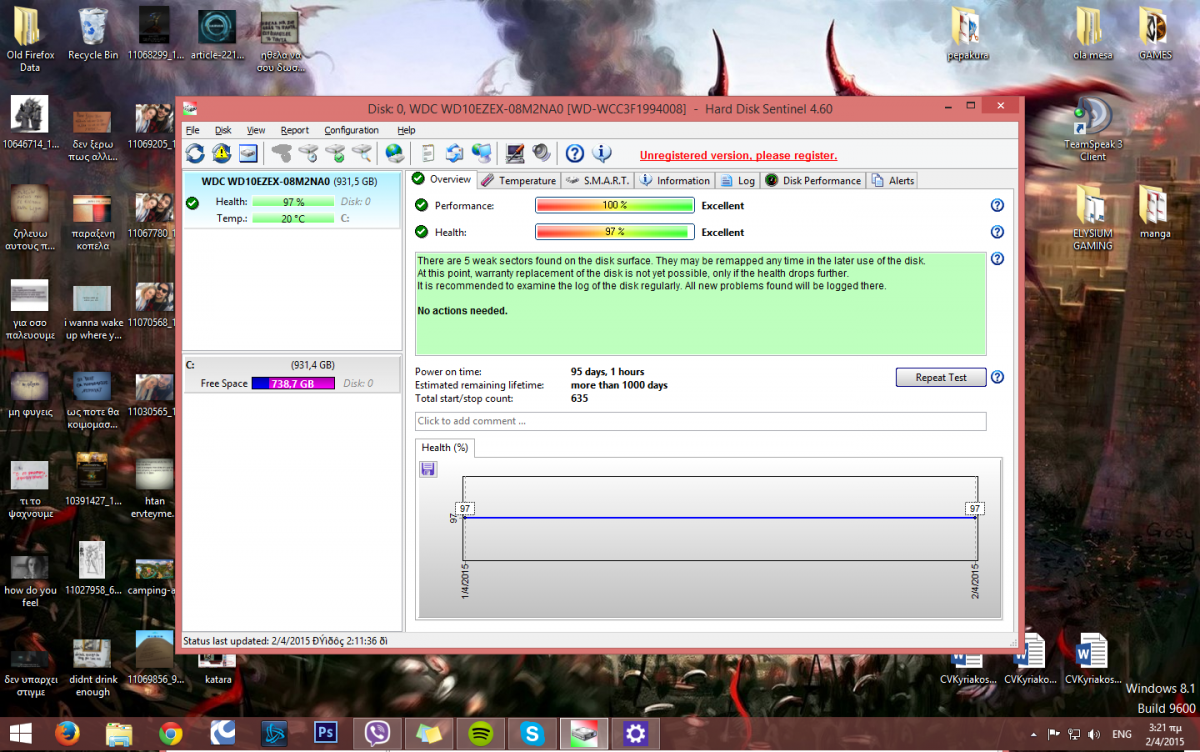Select the pepakura desktop folder
Image resolution: width=1200 pixels, height=752 pixels.
(x=967, y=34)
